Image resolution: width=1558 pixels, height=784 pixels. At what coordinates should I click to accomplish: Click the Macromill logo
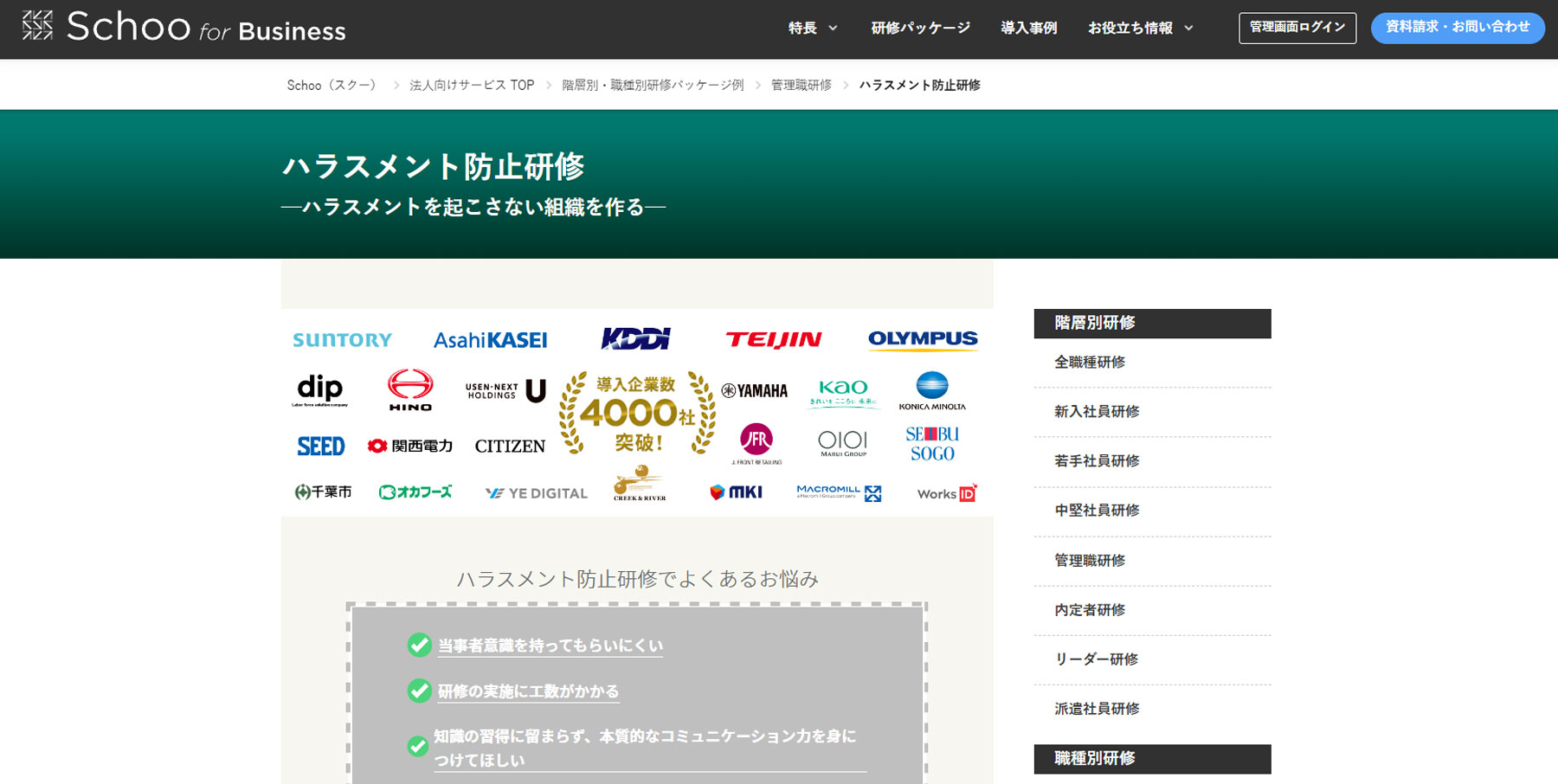839,492
